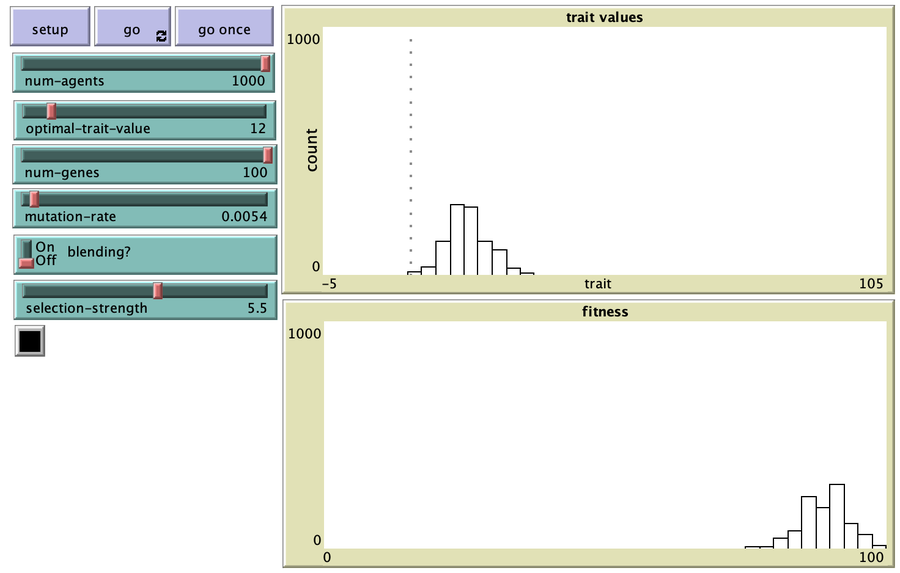The width and height of the screenshot is (900, 573).
Task: Click the 105 x-axis maximum in trait plot
Action: coord(871,283)
